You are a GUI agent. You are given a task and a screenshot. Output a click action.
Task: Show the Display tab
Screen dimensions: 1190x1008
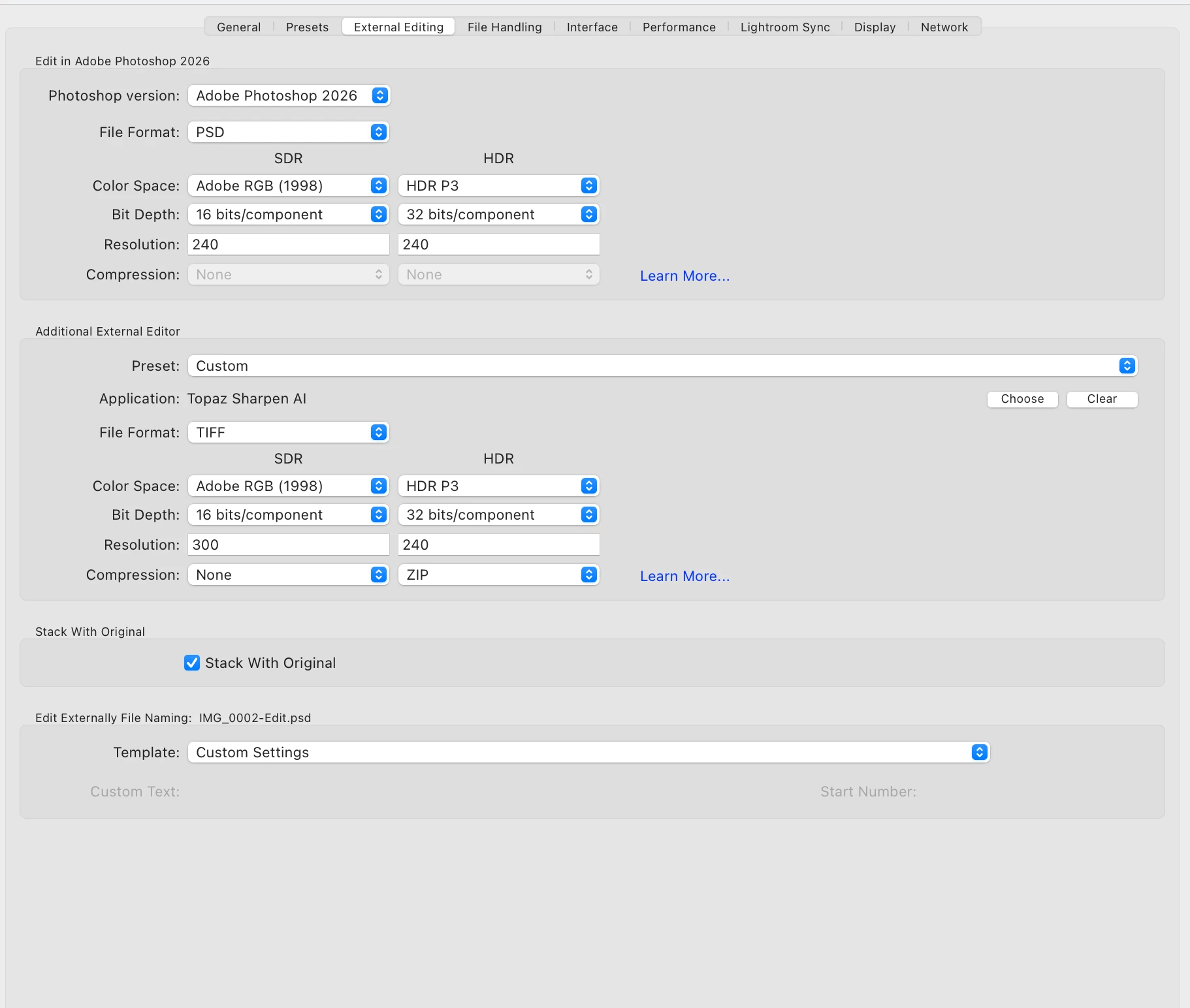coord(875,27)
